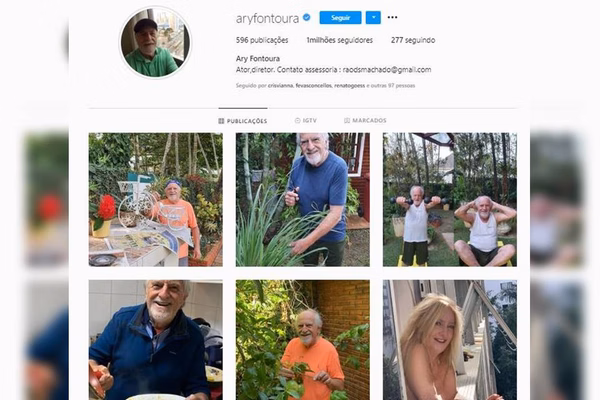Screen dimensions: 600x400
Task: Open the 277 seguindo list
Action: tap(413, 40)
